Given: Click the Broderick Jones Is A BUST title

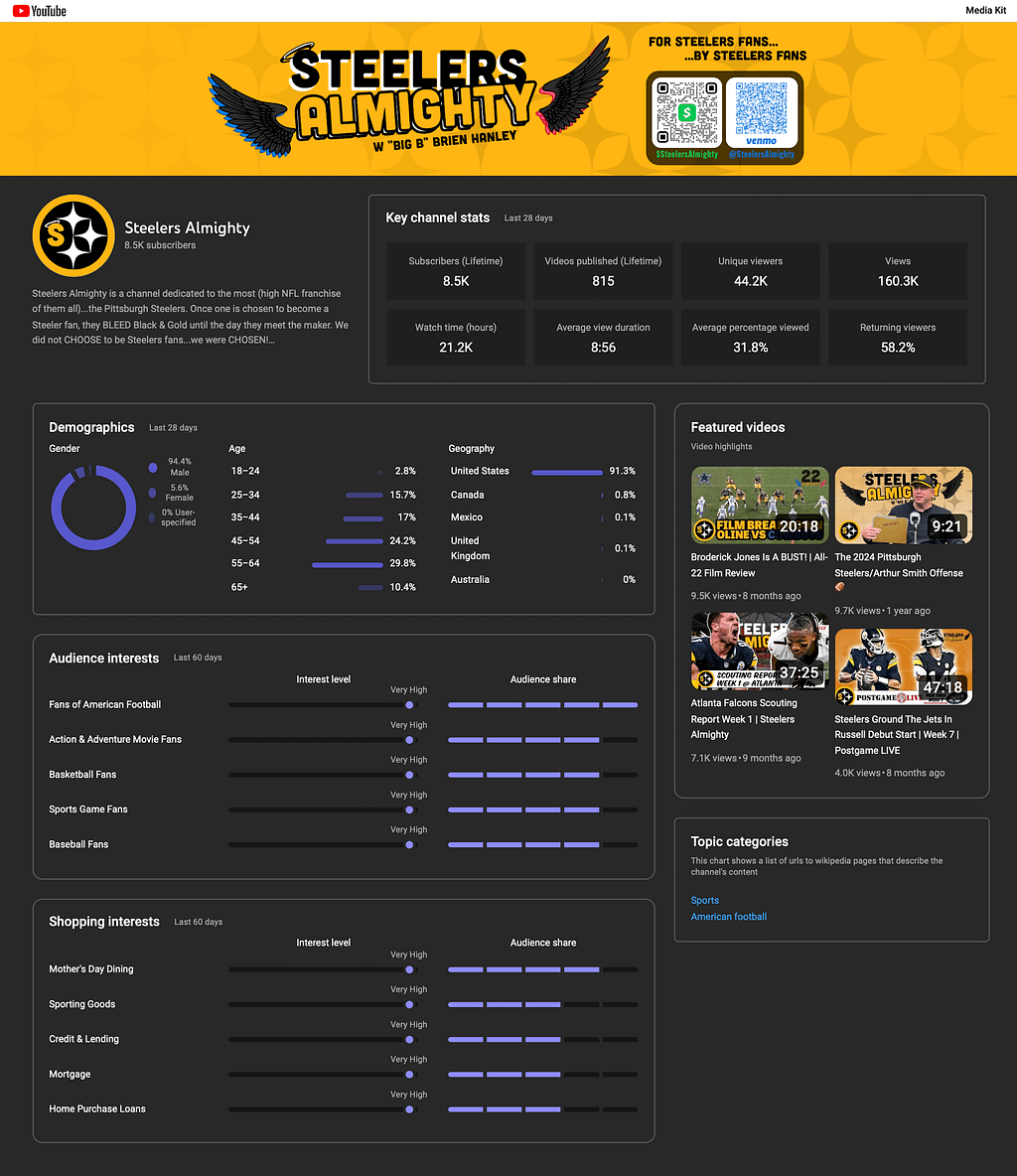Looking at the screenshot, I should click(759, 565).
